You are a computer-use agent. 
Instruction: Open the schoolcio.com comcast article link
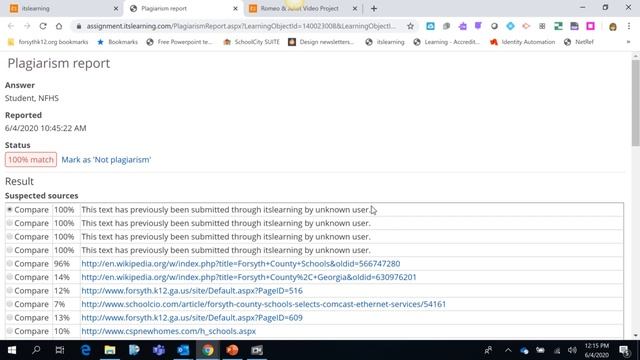pos(264,304)
